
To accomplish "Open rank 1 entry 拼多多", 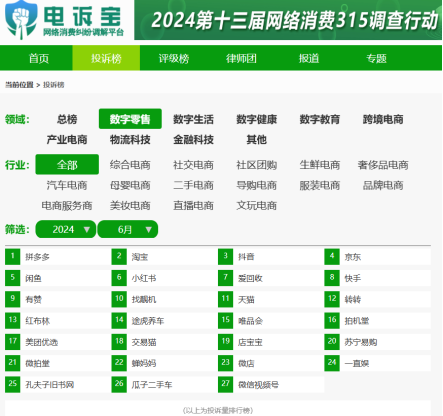I will click(x=37, y=257).
